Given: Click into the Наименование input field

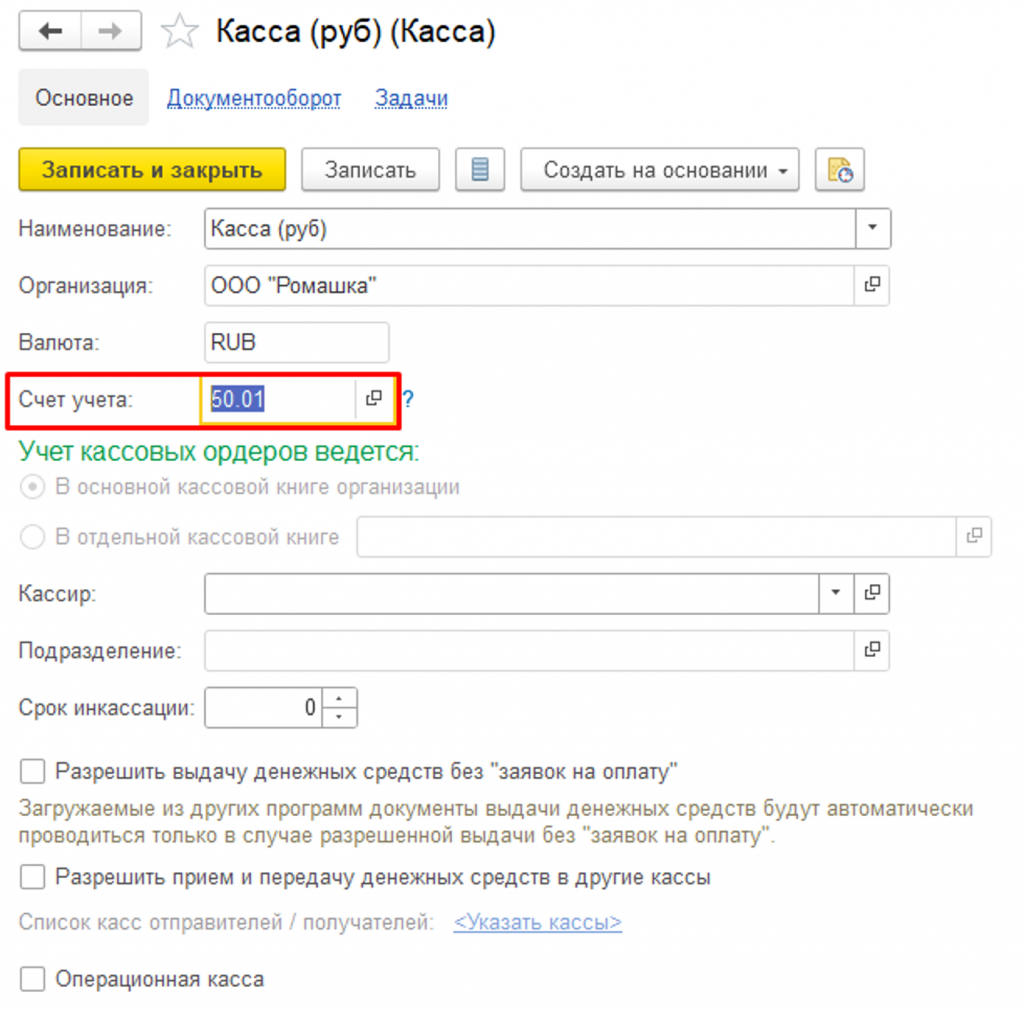Looking at the screenshot, I should pyautogui.click(x=530, y=228).
